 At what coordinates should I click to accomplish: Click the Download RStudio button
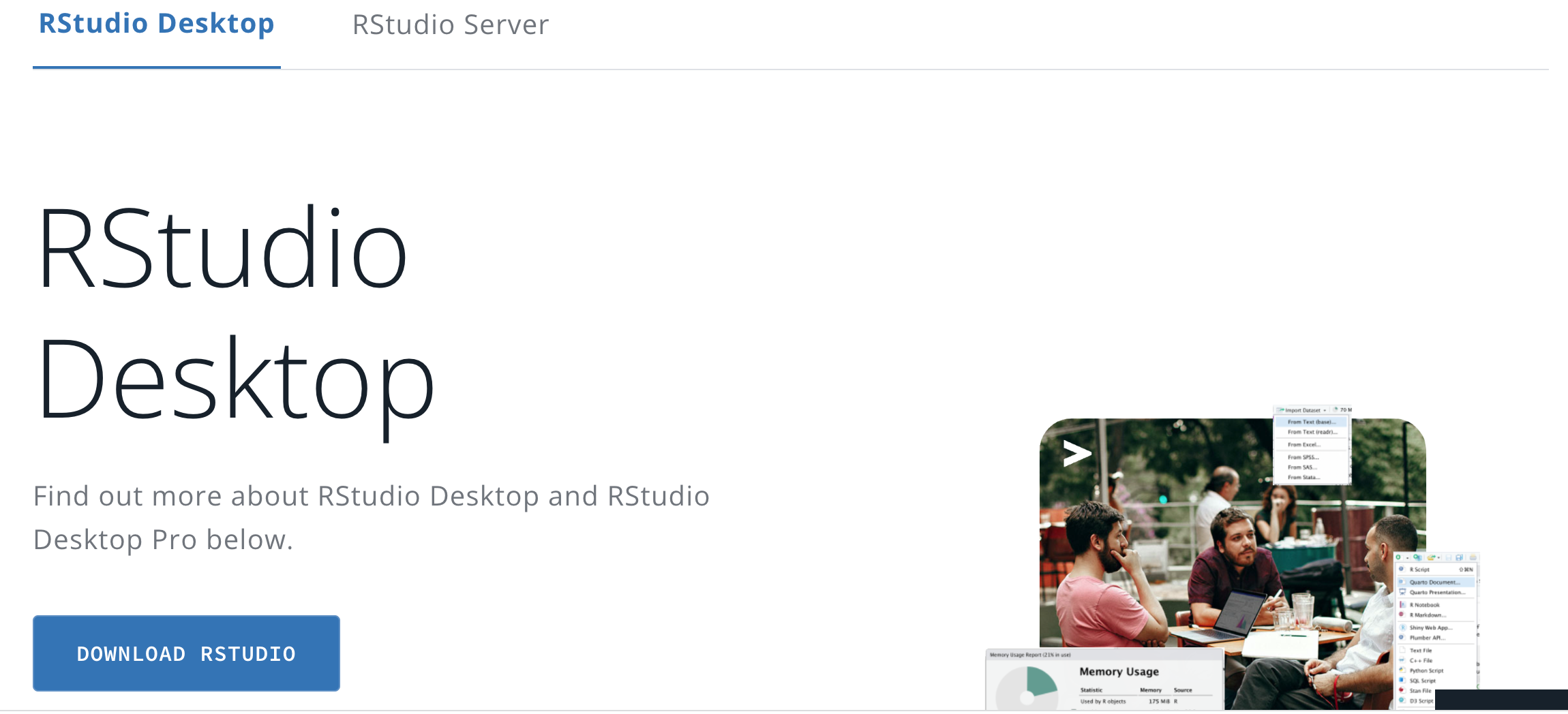[186, 653]
